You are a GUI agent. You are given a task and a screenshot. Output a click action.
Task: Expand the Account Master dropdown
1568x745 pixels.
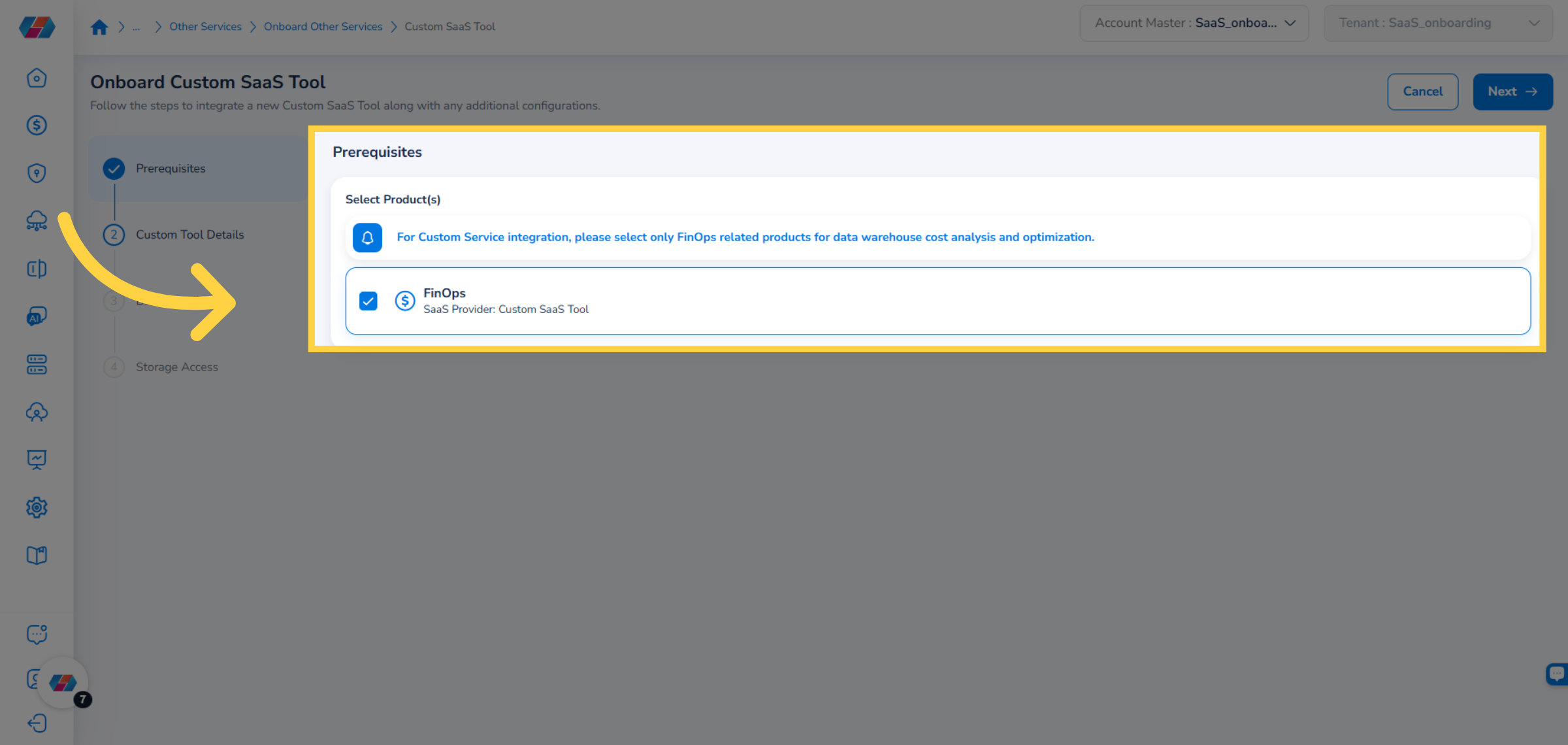[1194, 24]
